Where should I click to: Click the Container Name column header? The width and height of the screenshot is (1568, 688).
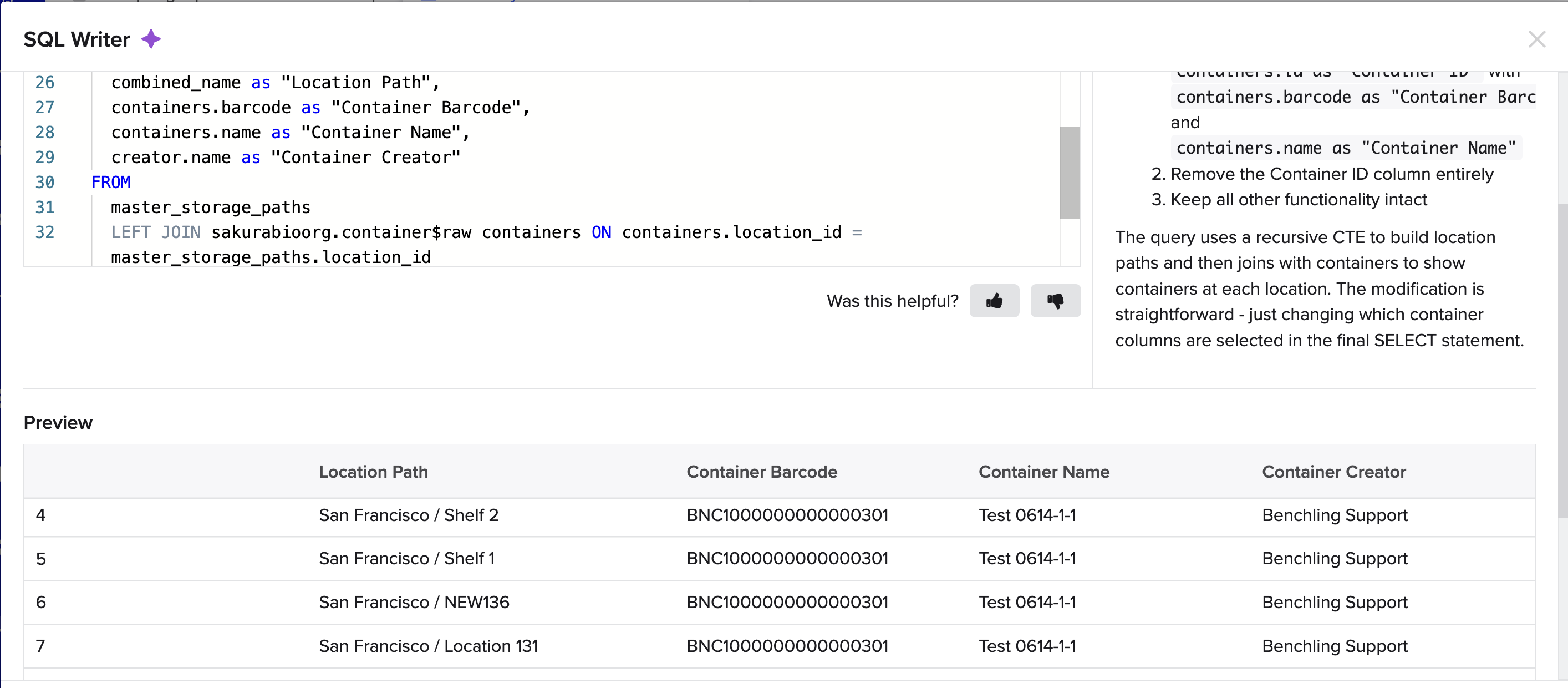pos(1043,472)
